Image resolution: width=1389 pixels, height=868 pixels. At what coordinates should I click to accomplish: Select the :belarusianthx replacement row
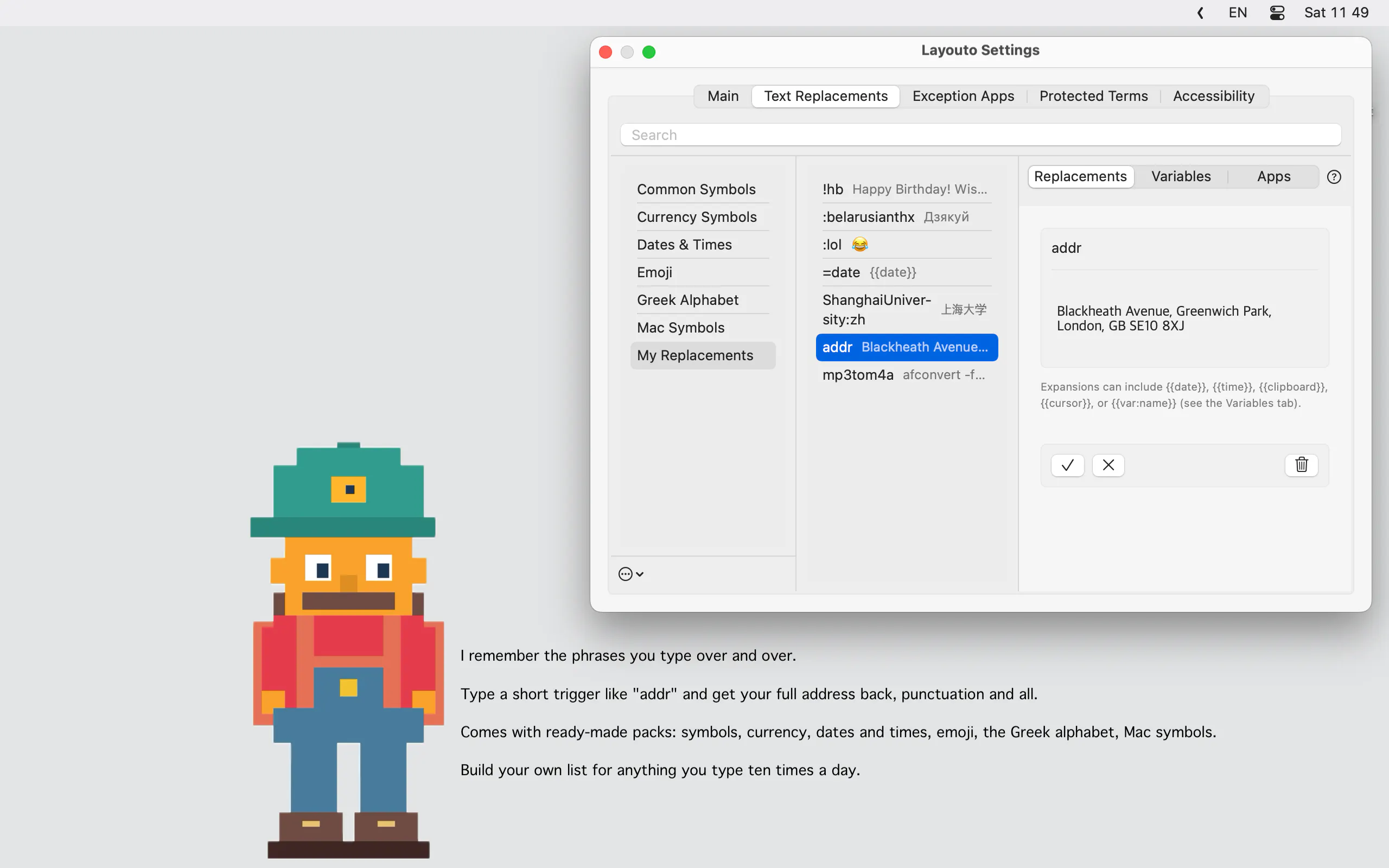click(x=906, y=217)
